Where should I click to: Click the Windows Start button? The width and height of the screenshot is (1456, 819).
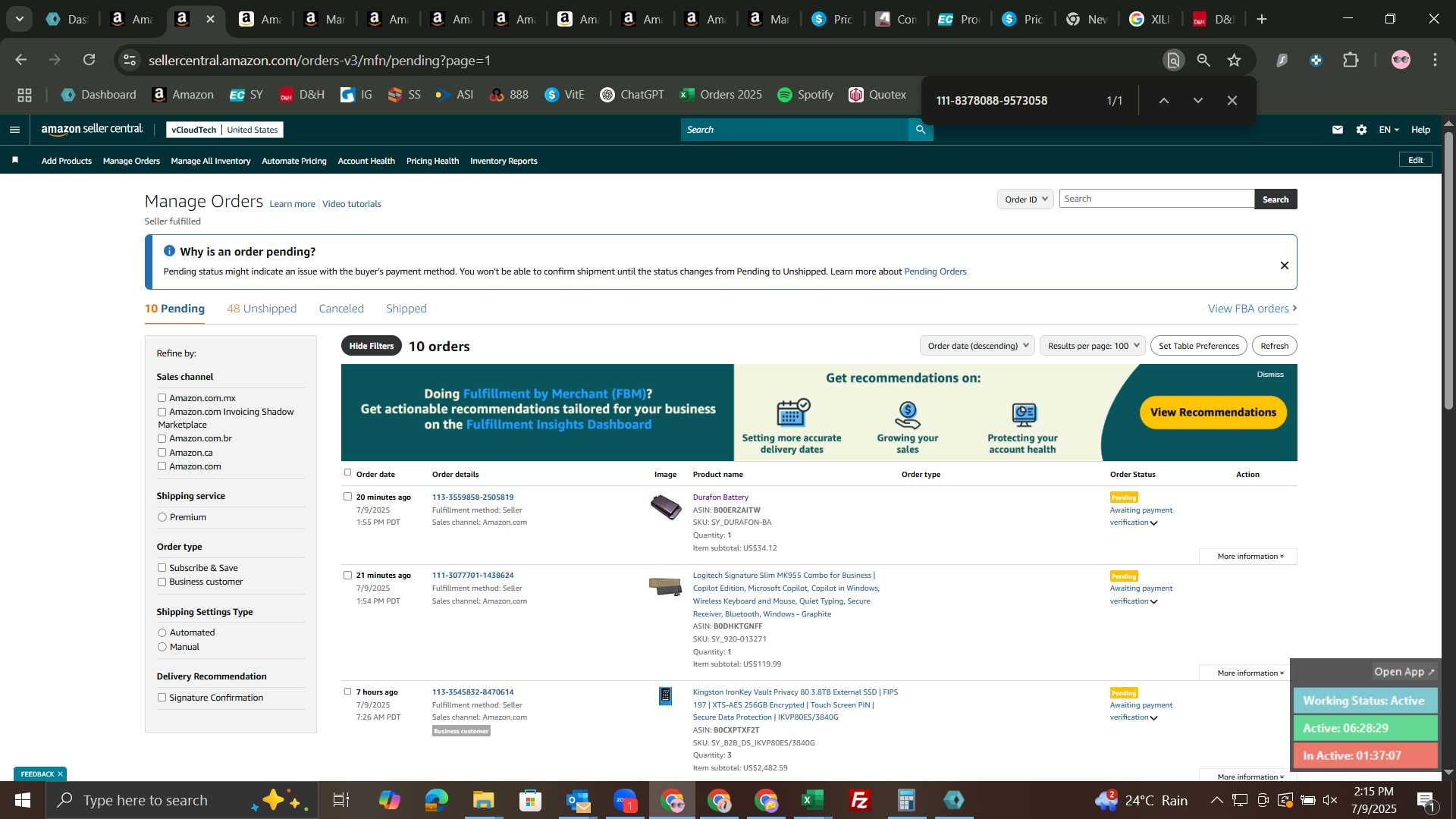[23, 800]
